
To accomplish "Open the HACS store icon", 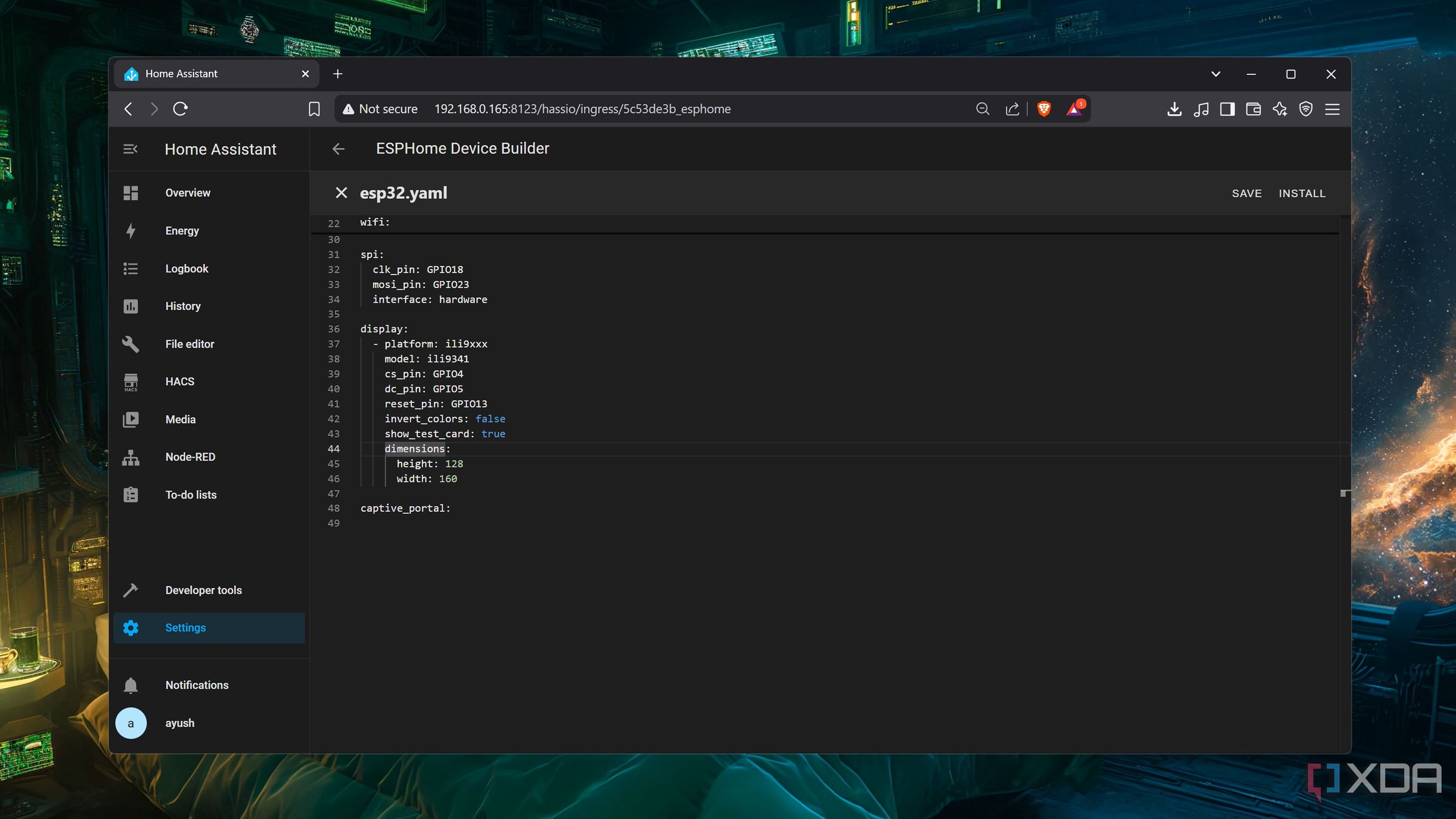I will pos(130,382).
